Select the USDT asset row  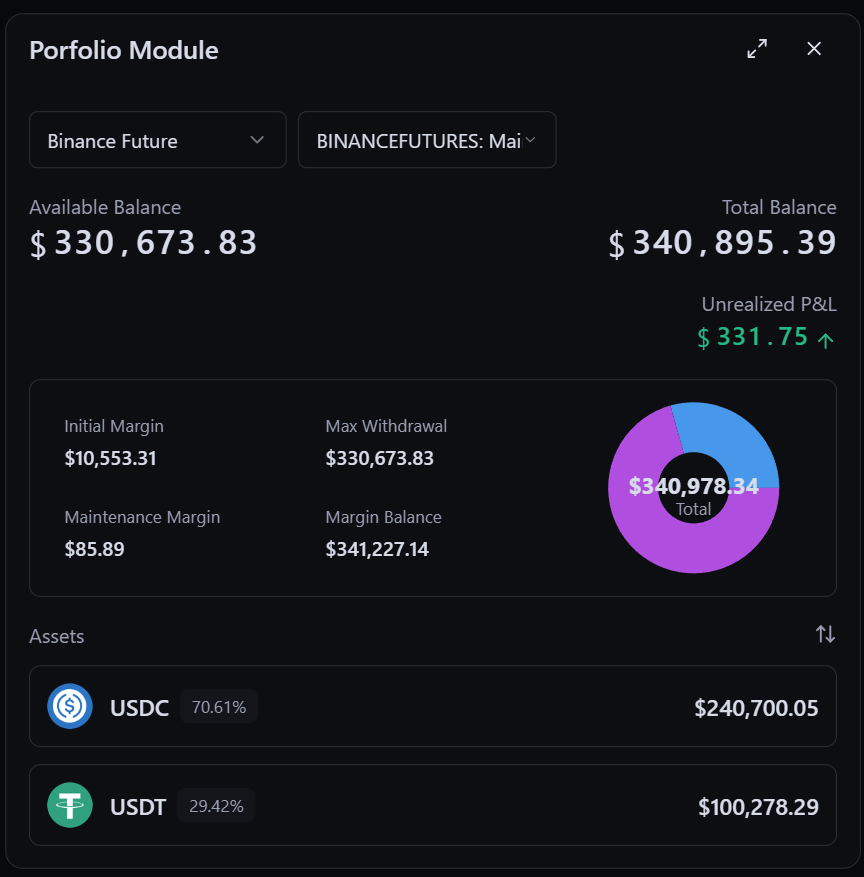pos(432,805)
